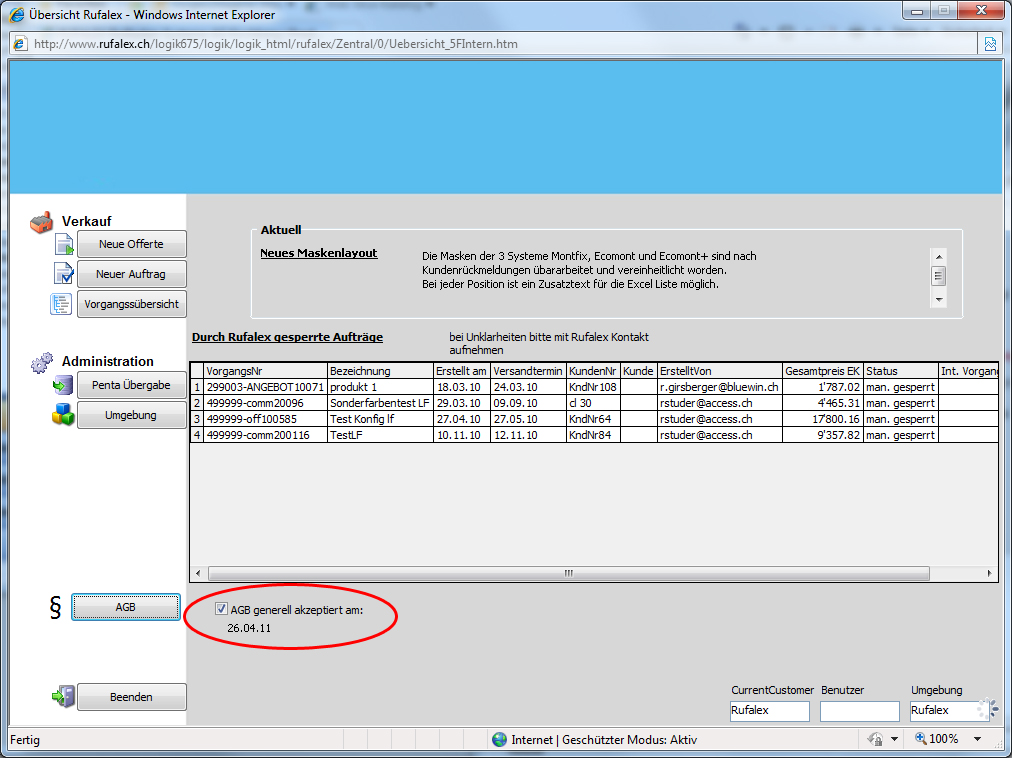The height and width of the screenshot is (758, 1012).
Task: Click the r.girsberger@bluewin.ch cell
Action: coord(720,387)
